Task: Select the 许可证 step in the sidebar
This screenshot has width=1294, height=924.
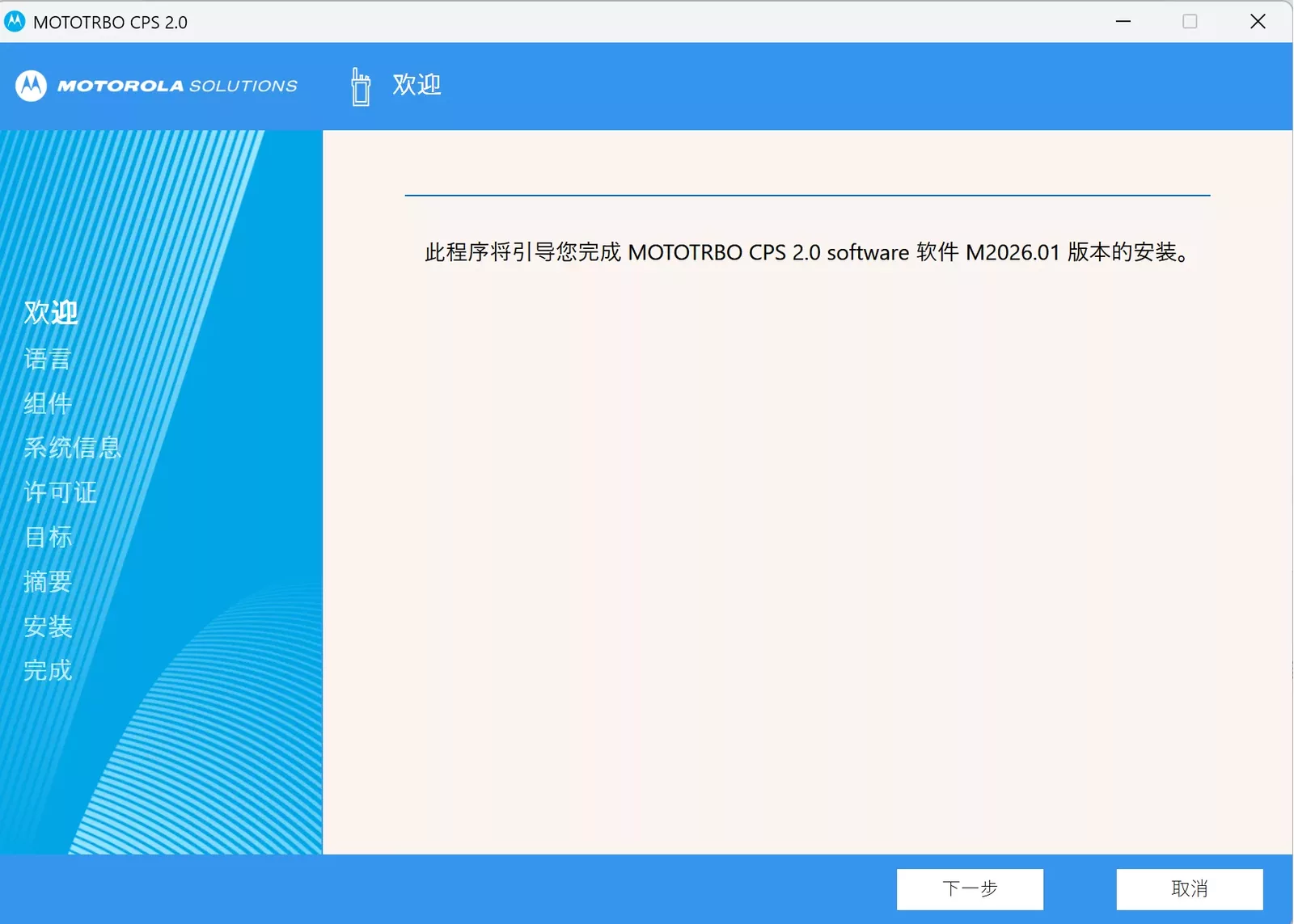Action: [60, 492]
